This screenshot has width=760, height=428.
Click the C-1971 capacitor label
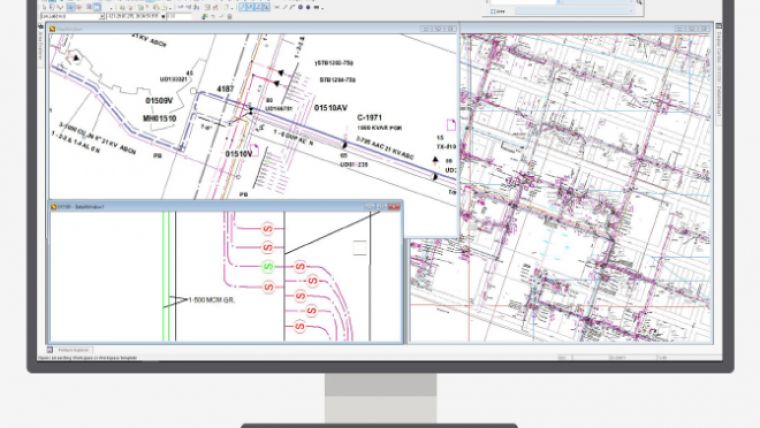coord(369,117)
